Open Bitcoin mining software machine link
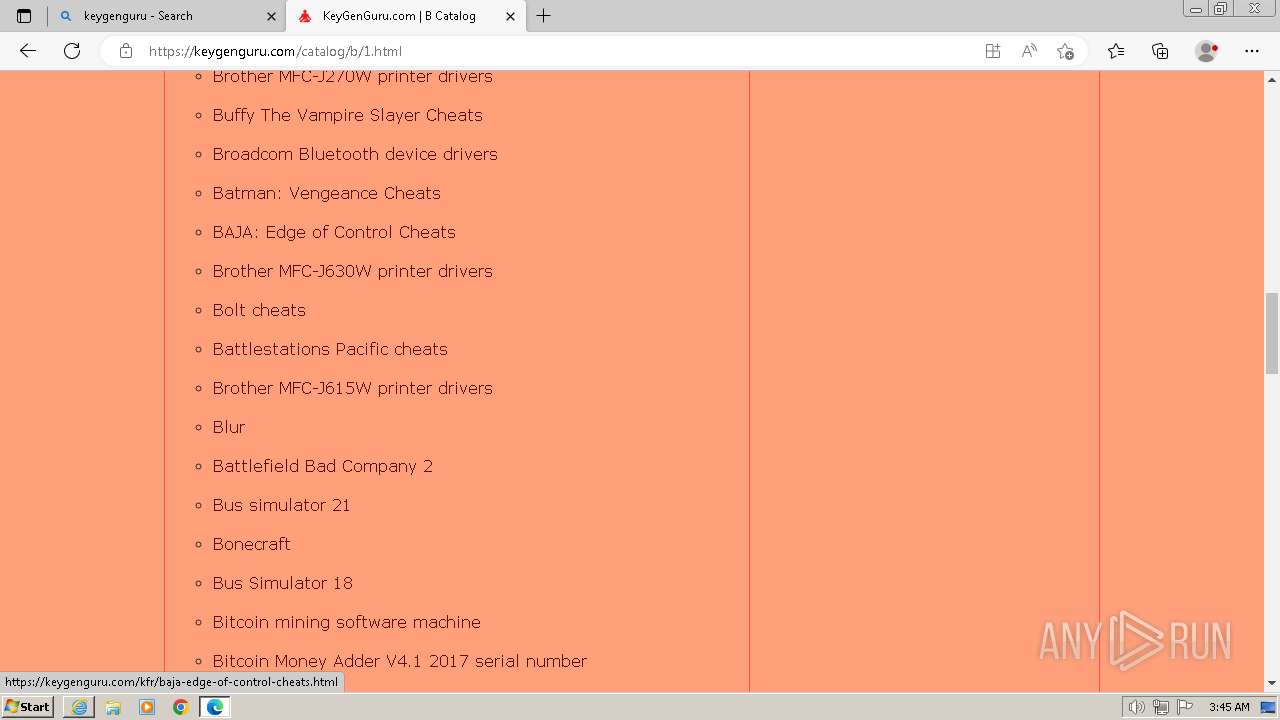This screenshot has width=1280, height=720. tap(346, 622)
